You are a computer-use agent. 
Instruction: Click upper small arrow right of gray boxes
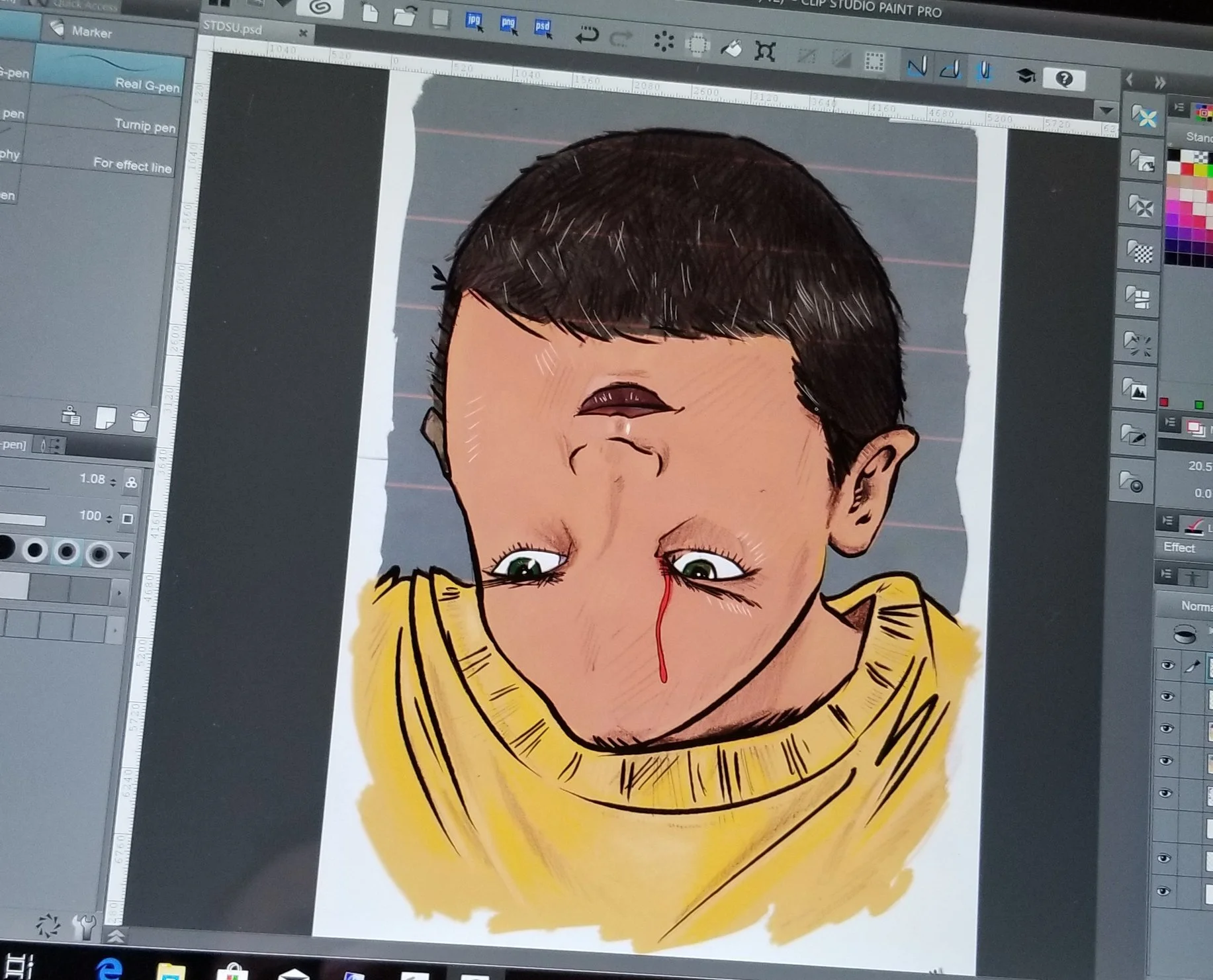[119, 592]
